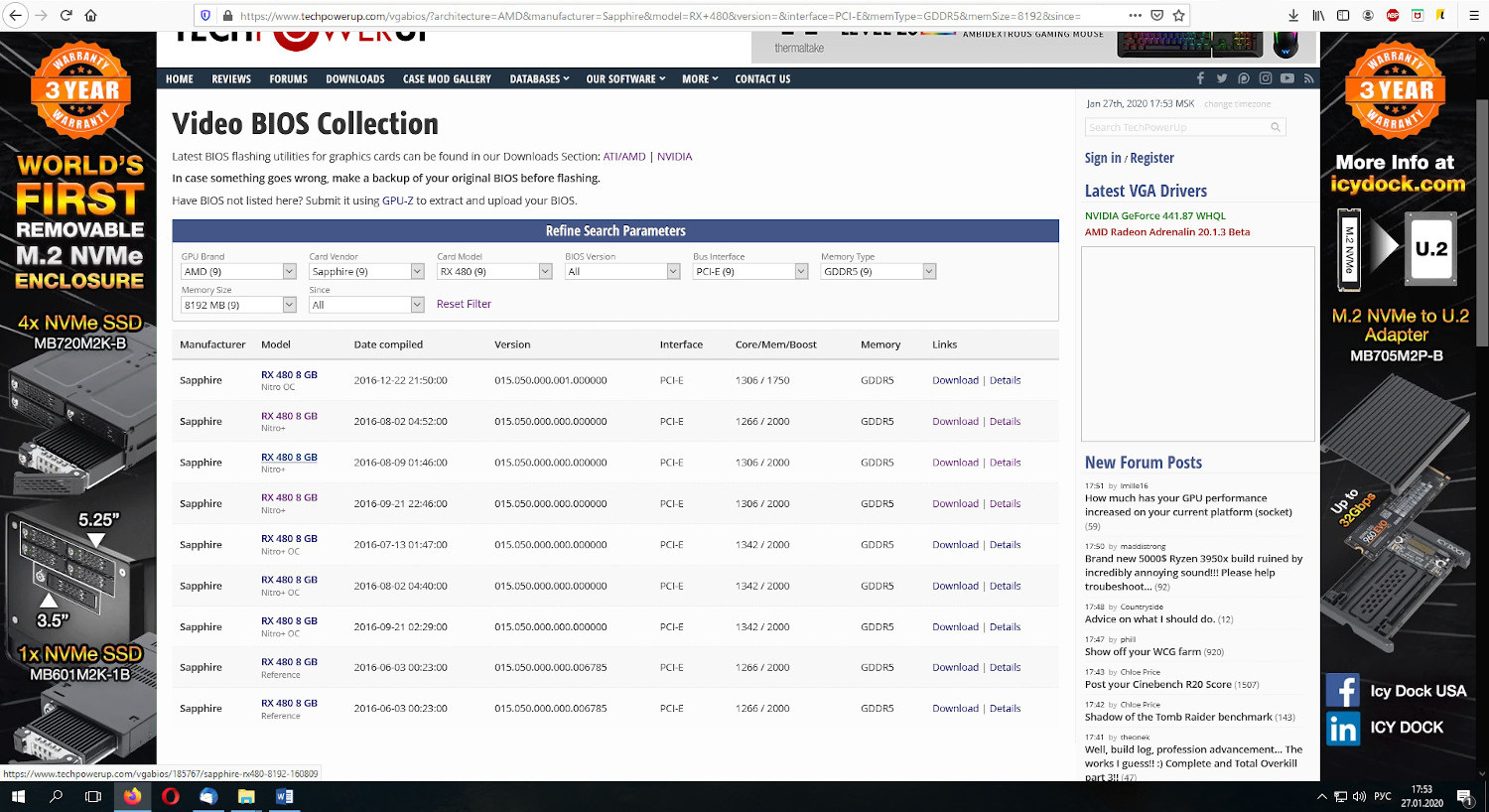Screen dimensions: 1489x812
Task: Click RX 480 8 GB Reference model dated 2016-06-03 last row
Action: pos(289,703)
